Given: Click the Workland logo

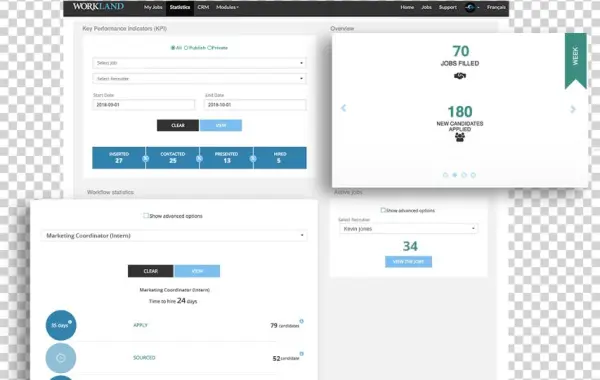Looking at the screenshot, I should (x=98, y=7).
